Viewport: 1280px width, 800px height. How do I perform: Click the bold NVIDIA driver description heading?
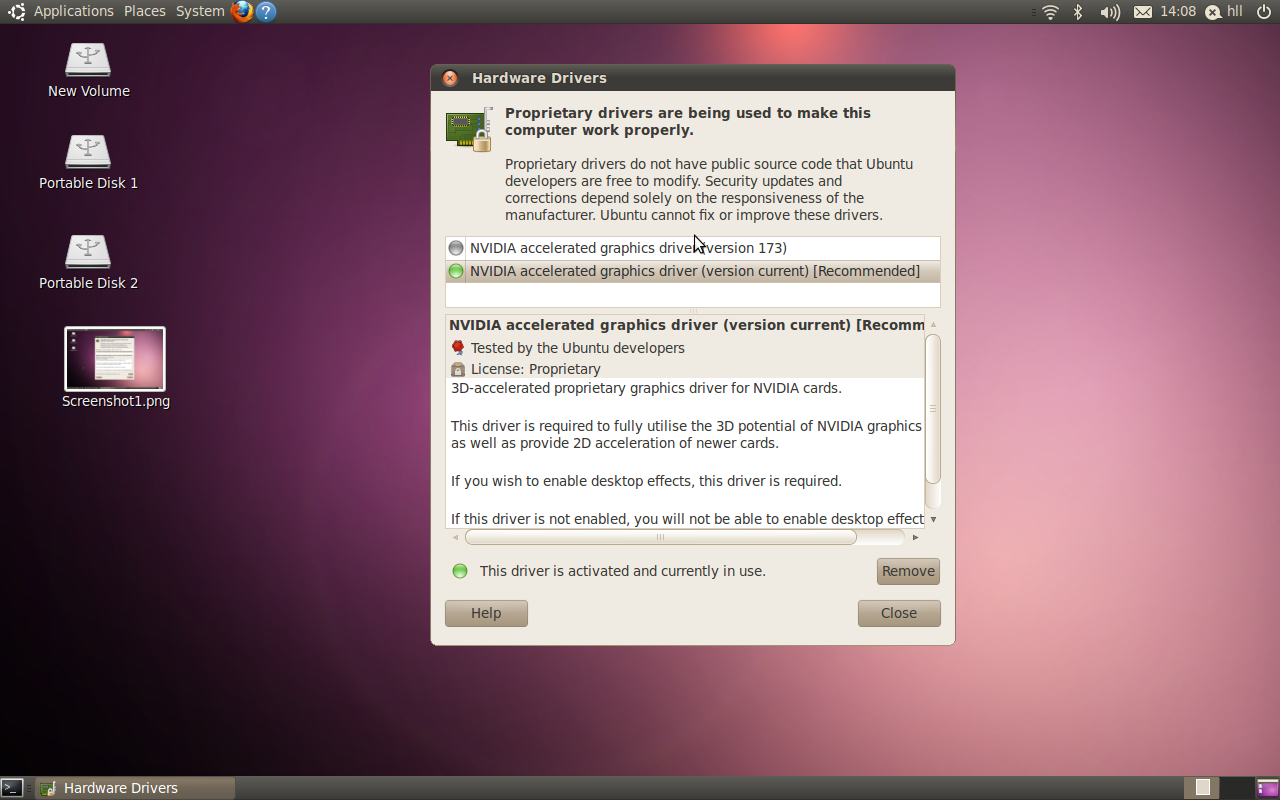[687, 325]
